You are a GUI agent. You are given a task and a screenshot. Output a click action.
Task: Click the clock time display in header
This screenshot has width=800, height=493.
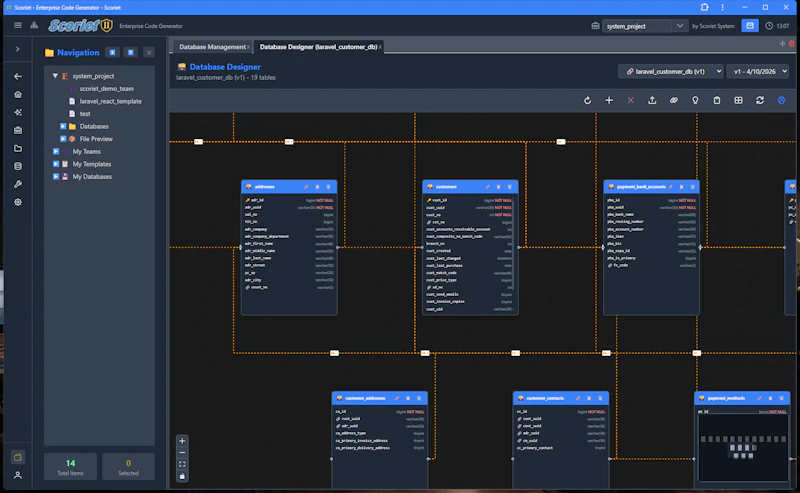(x=777, y=26)
